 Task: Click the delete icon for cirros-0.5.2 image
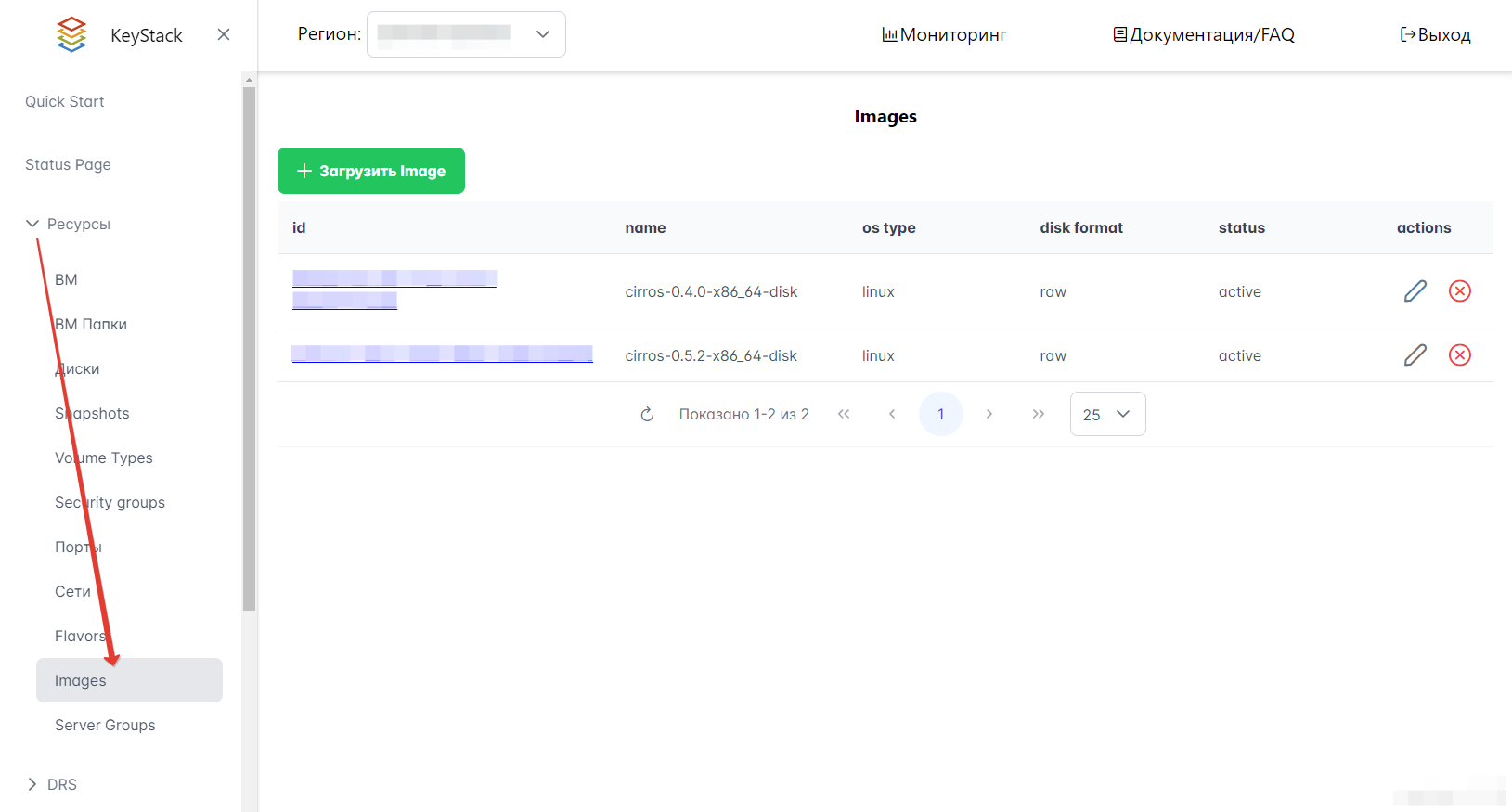click(x=1459, y=355)
